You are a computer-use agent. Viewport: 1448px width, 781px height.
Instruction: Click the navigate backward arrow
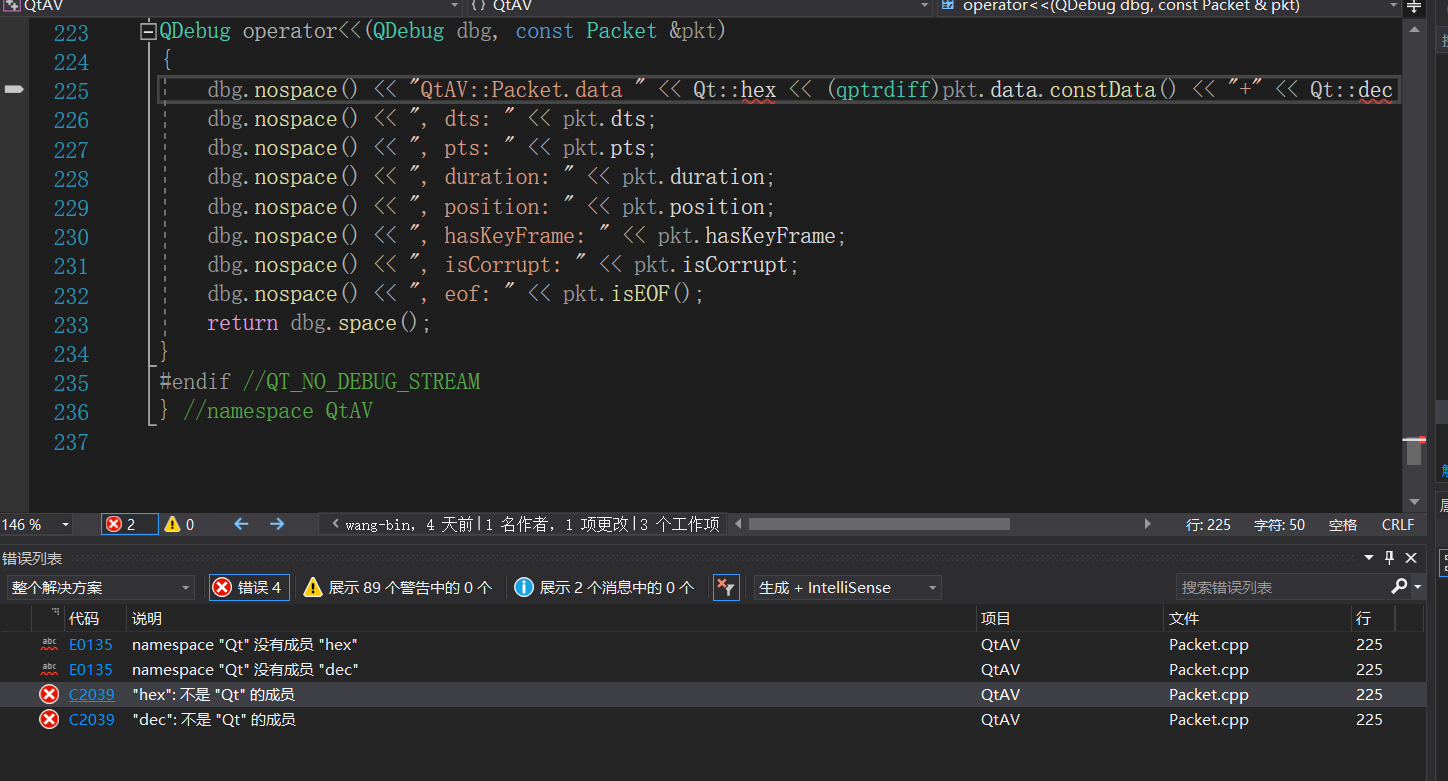tap(240, 523)
